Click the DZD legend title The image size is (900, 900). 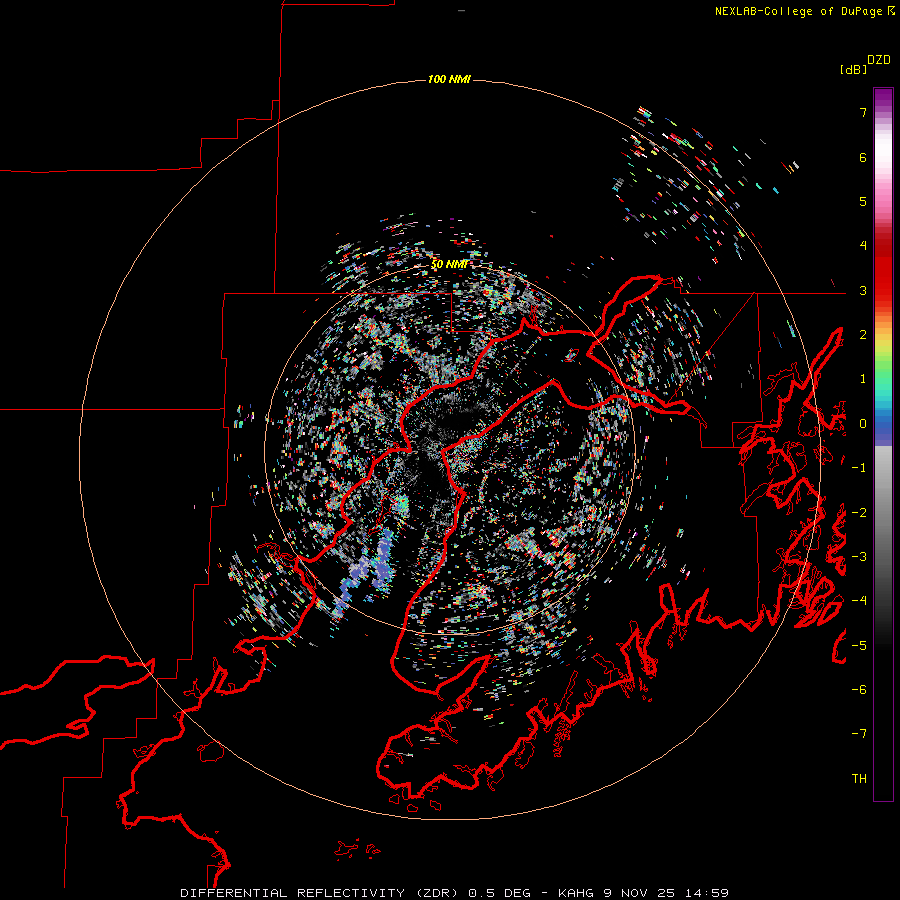(879, 60)
